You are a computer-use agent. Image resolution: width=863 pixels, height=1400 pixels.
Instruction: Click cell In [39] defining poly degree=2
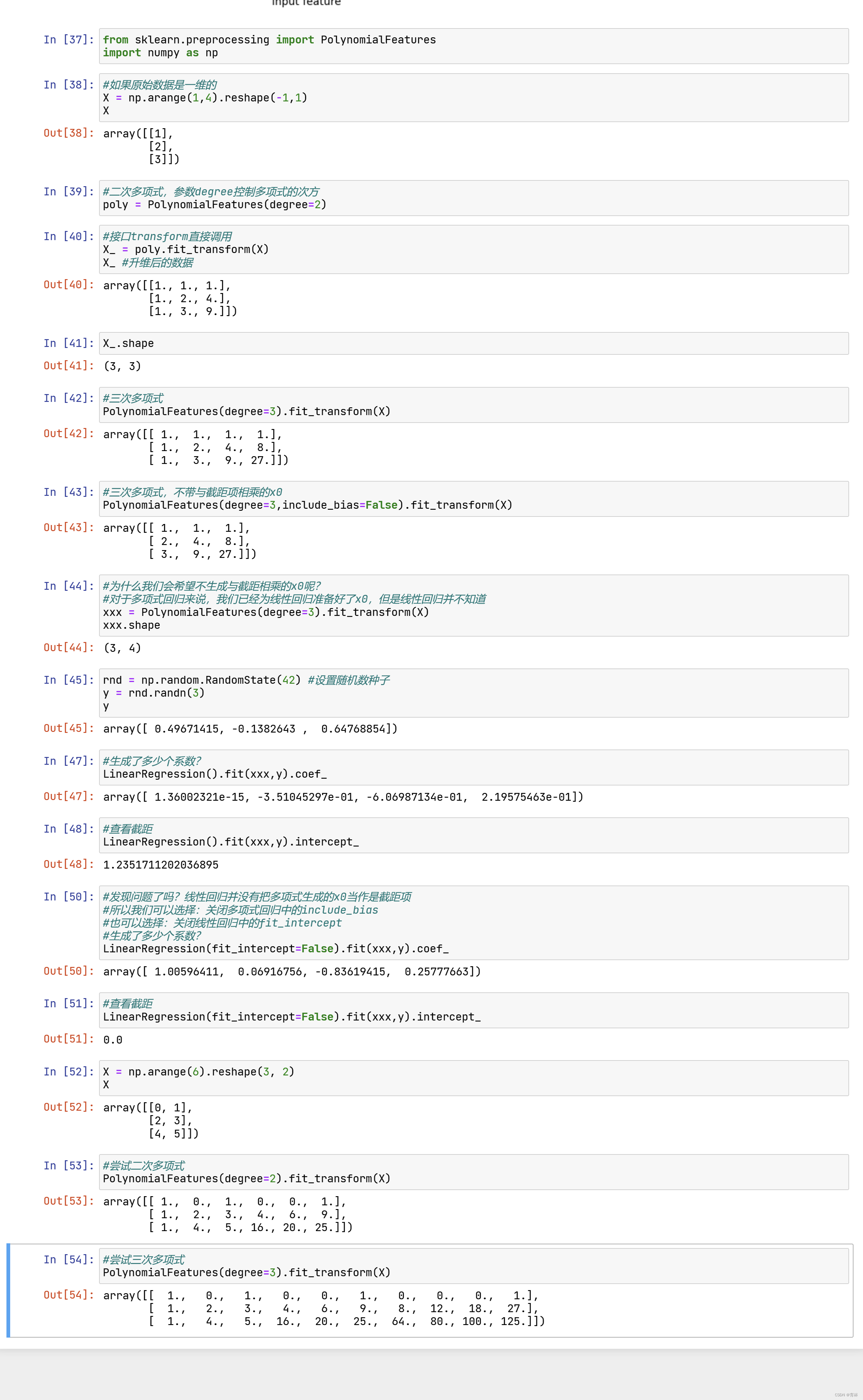pos(474,198)
